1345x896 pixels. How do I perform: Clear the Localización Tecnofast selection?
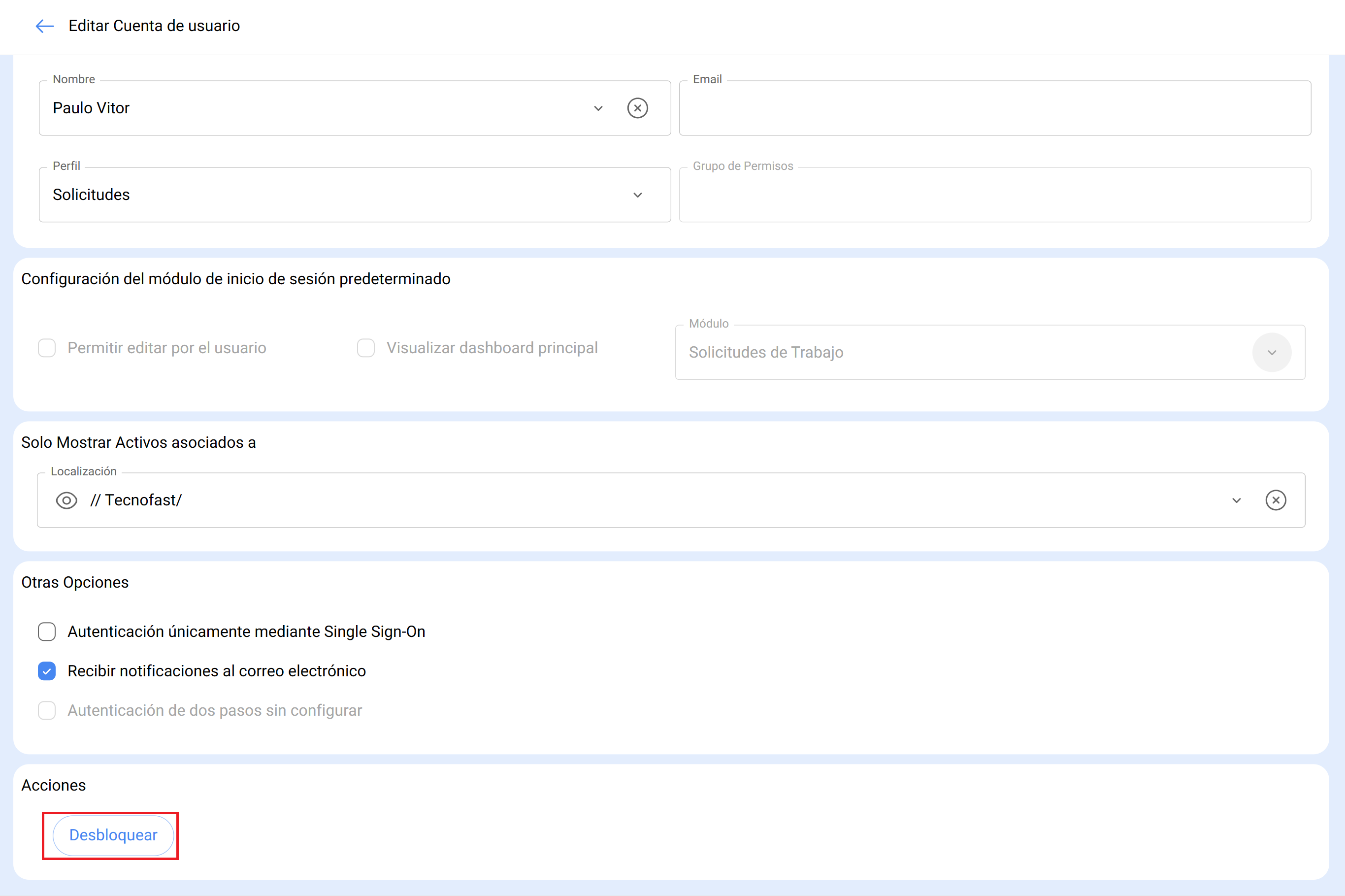(1275, 500)
